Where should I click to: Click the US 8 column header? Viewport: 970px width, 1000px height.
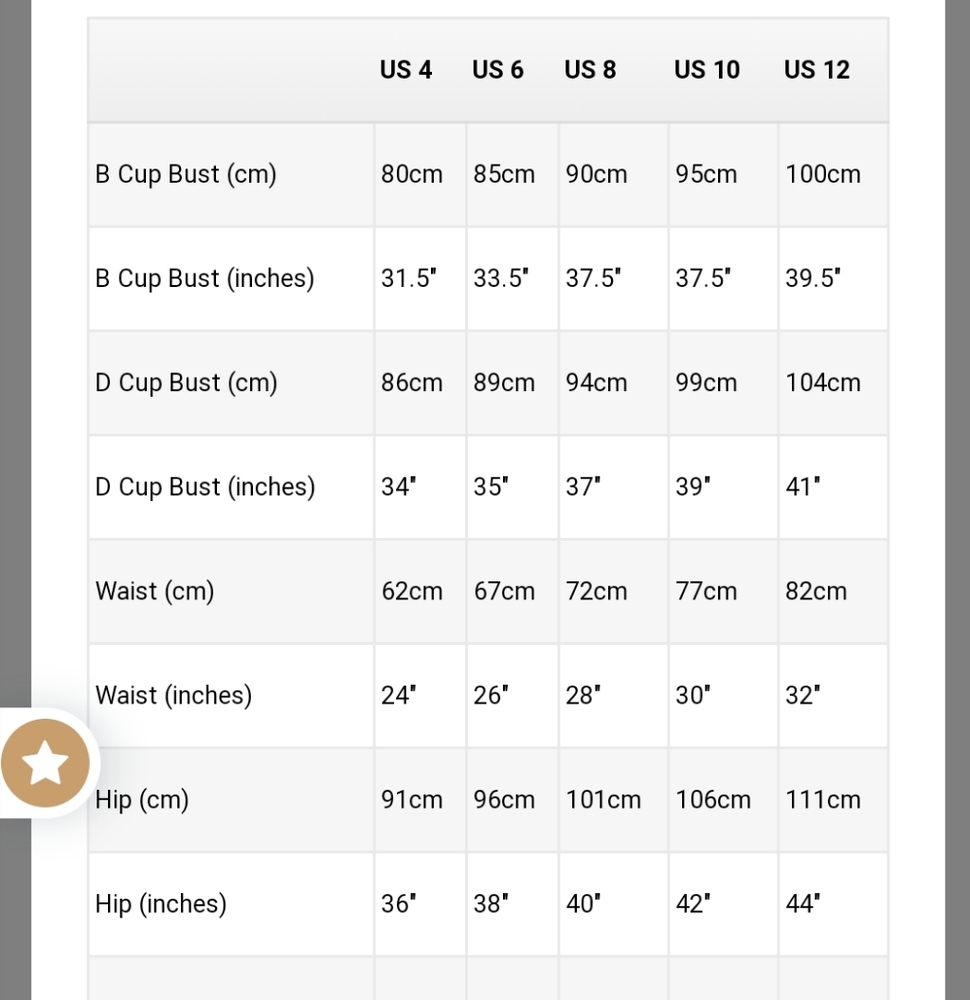590,70
